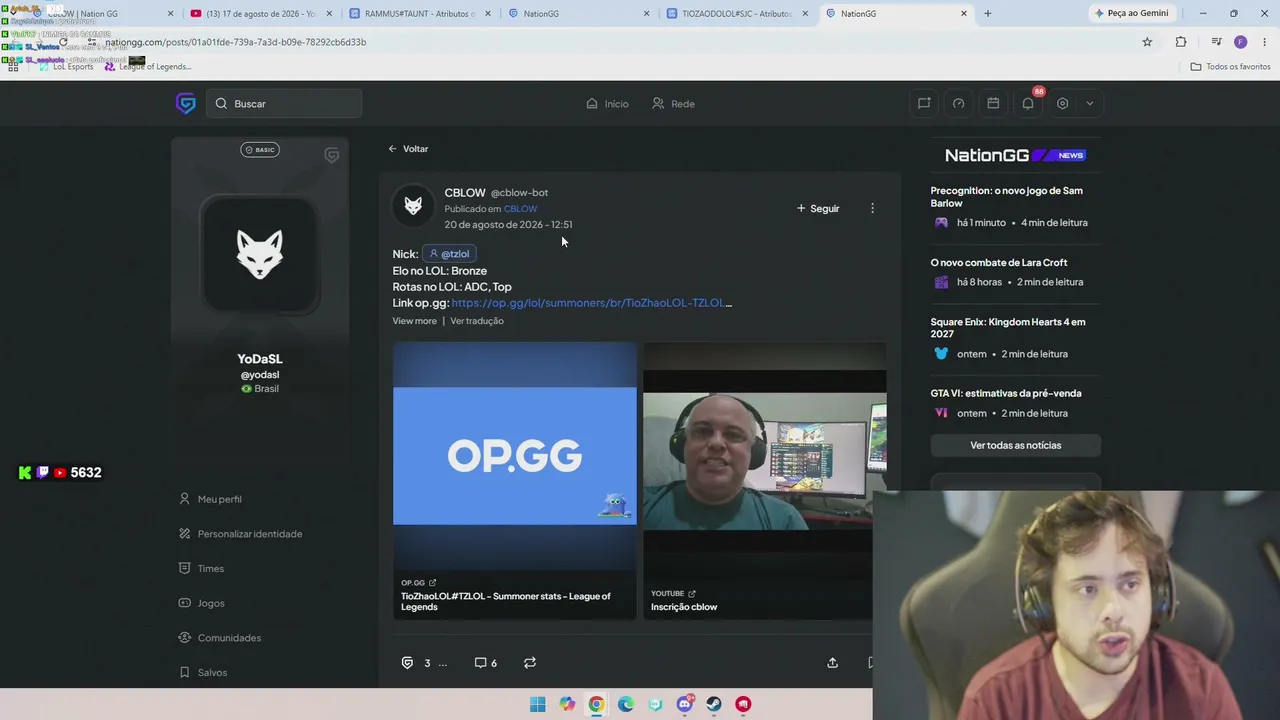Open the Todos os favoritos bookmarks folder
The height and width of the screenshot is (720, 1280).
tap(1230, 67)
